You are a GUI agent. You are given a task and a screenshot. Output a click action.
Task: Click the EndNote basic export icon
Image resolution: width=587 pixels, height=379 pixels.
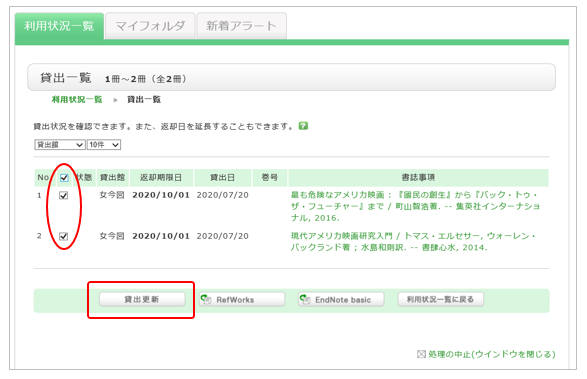[x=305, y=299]
